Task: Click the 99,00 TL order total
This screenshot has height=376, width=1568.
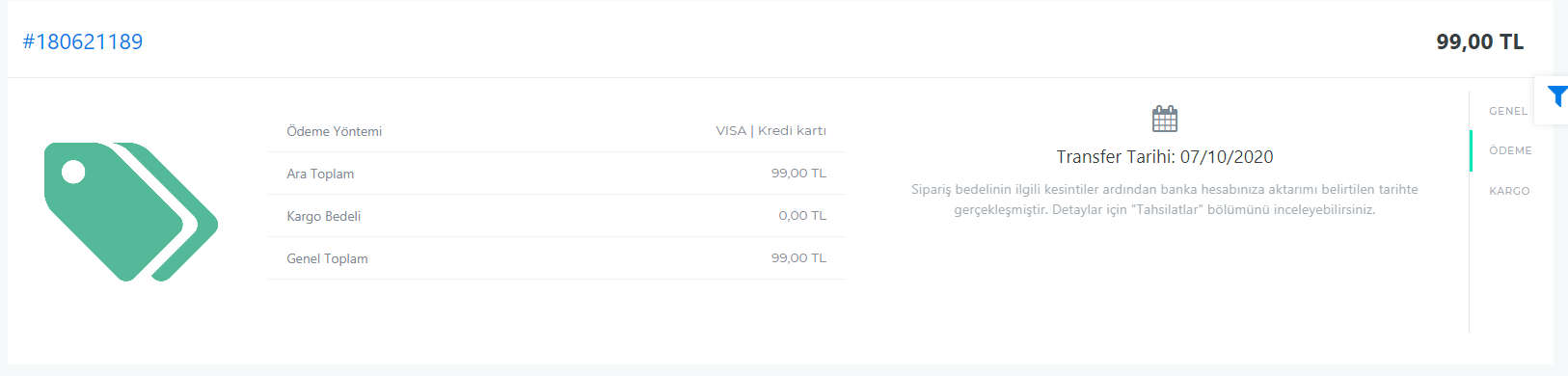Action: (1479, 41)
